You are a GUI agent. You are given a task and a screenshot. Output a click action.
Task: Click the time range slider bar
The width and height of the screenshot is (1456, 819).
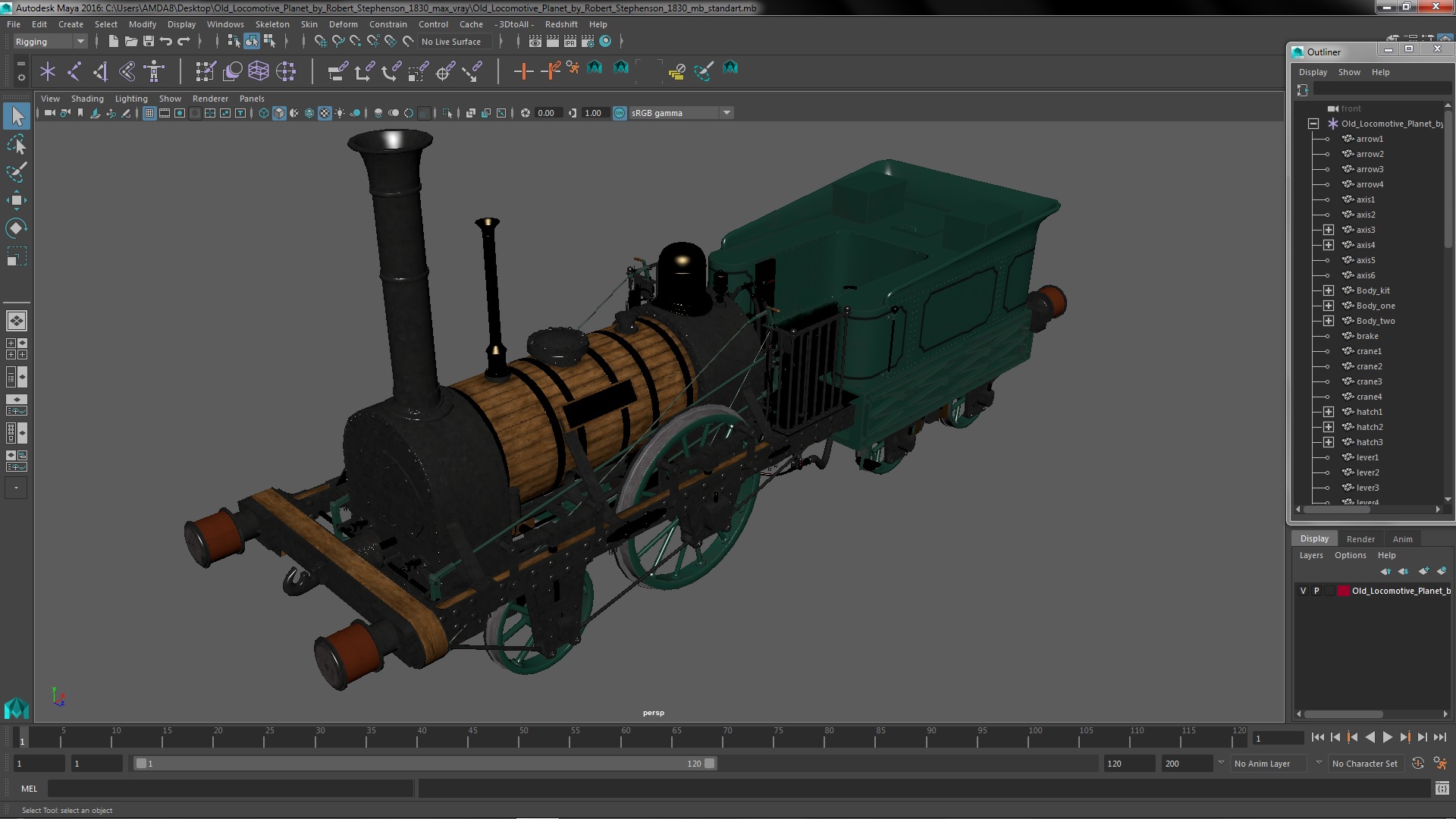coord(425,764)
